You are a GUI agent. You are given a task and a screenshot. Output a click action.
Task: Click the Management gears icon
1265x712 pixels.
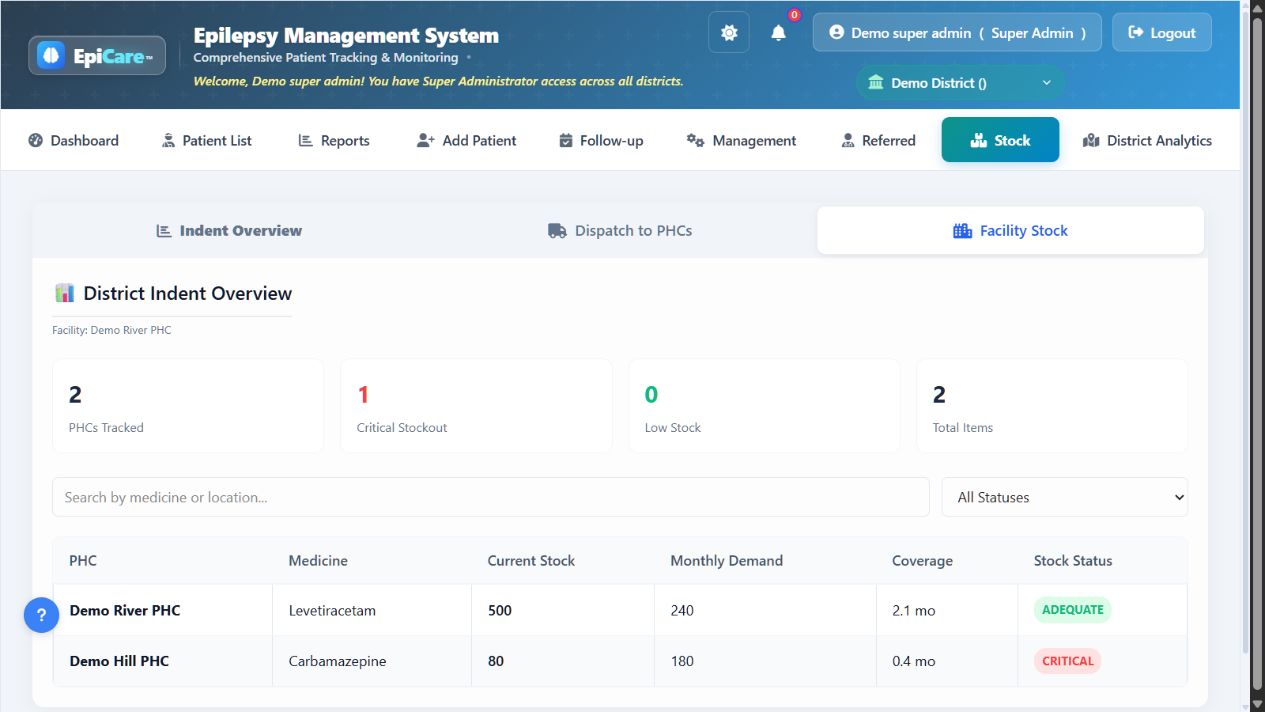coord(696,140)
